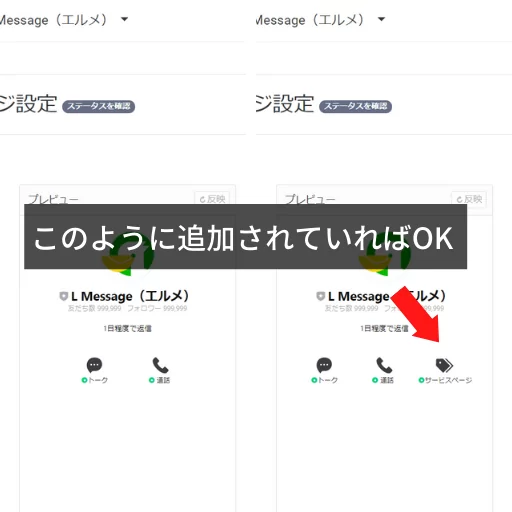
Task: Click the このように追加されていればOK caption banner
Action: [245, 237]
